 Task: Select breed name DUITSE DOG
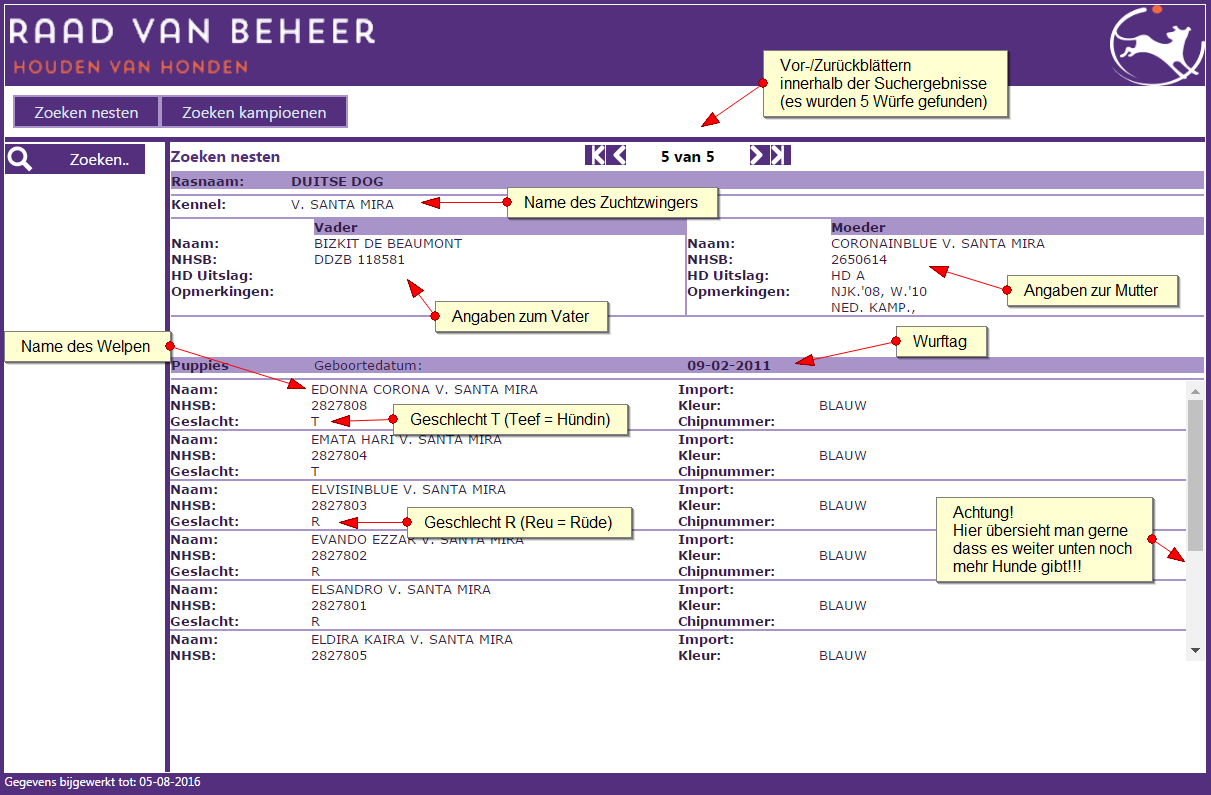pos(337,182)
